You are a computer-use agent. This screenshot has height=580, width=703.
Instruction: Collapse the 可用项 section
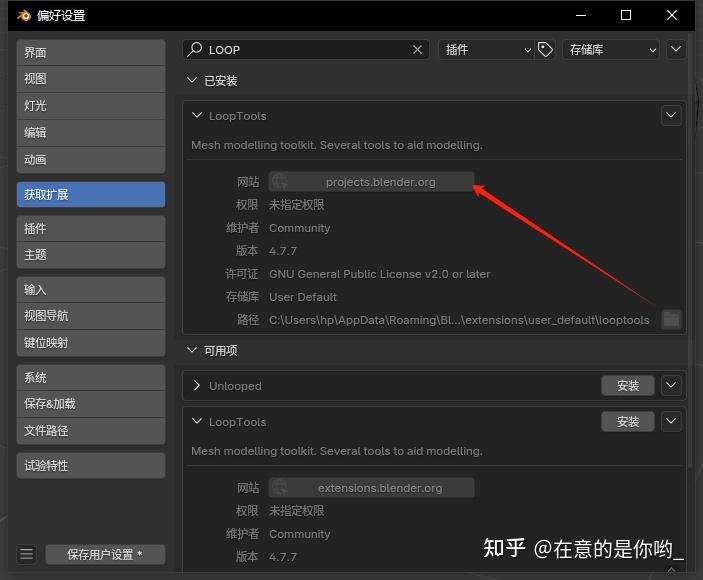192,350
